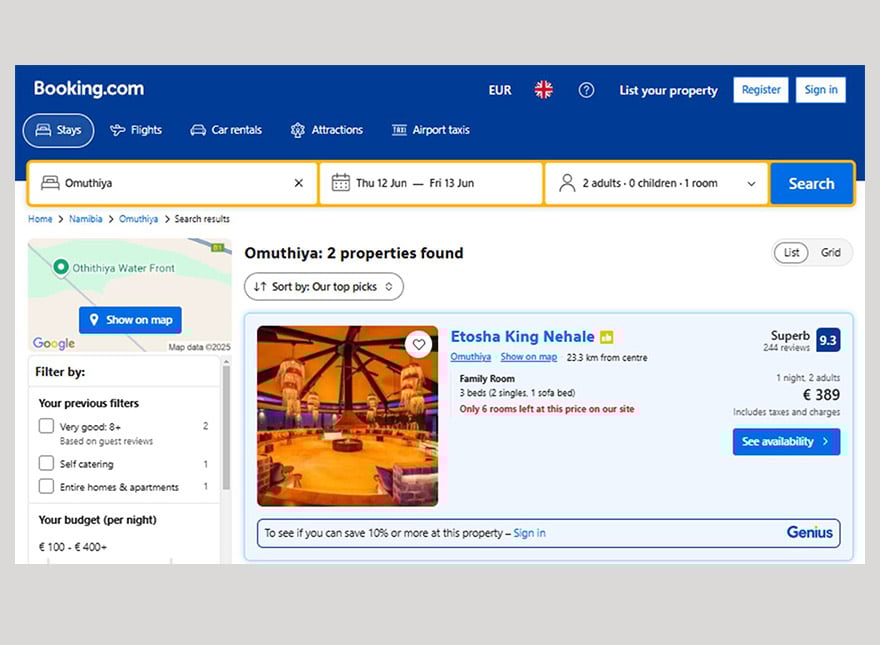Switch to List view

[791, 253]
